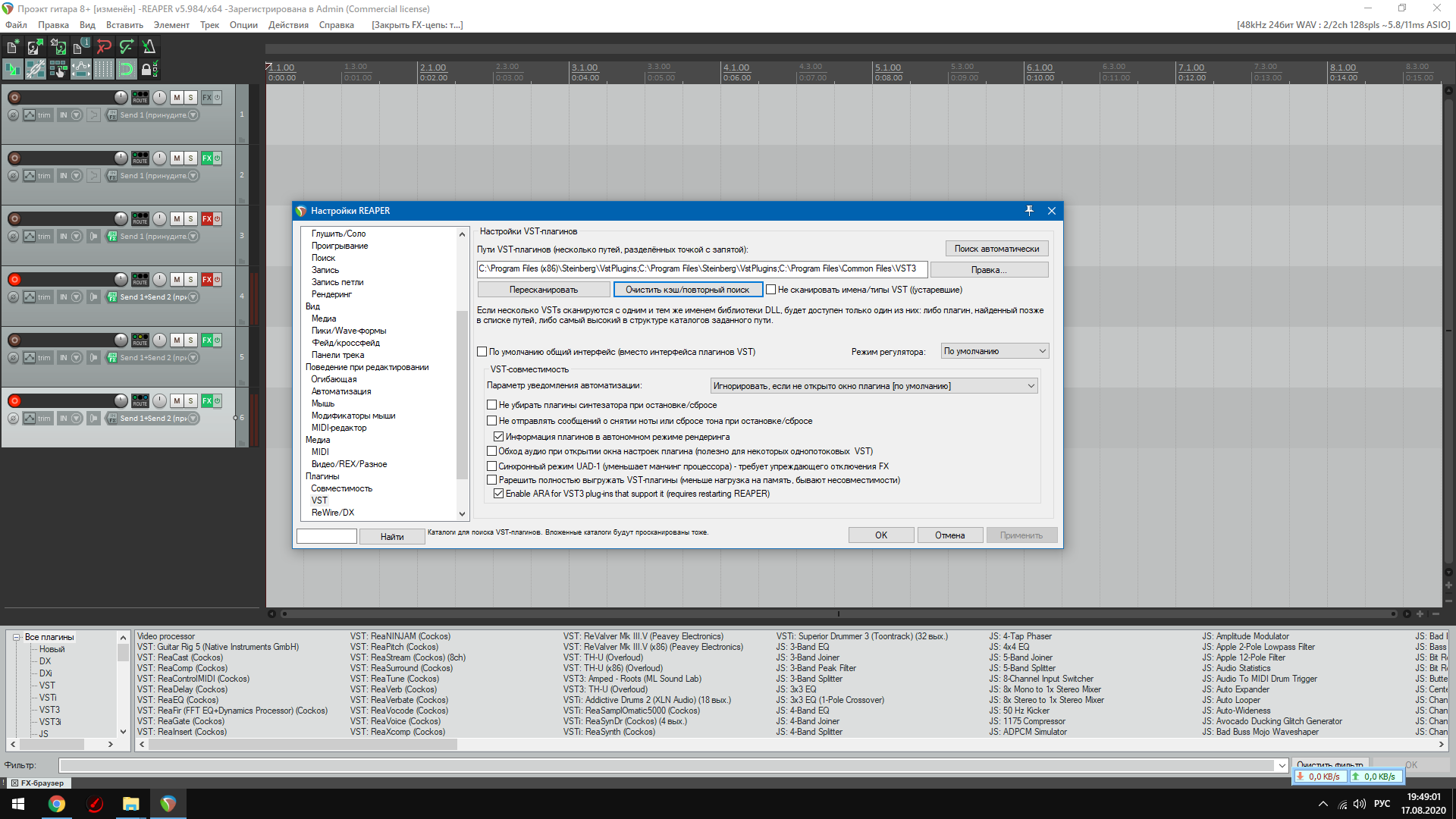The image size is (1456, 819).
Task: Click the Пересканировать button
Action: (x=543, y=290)
